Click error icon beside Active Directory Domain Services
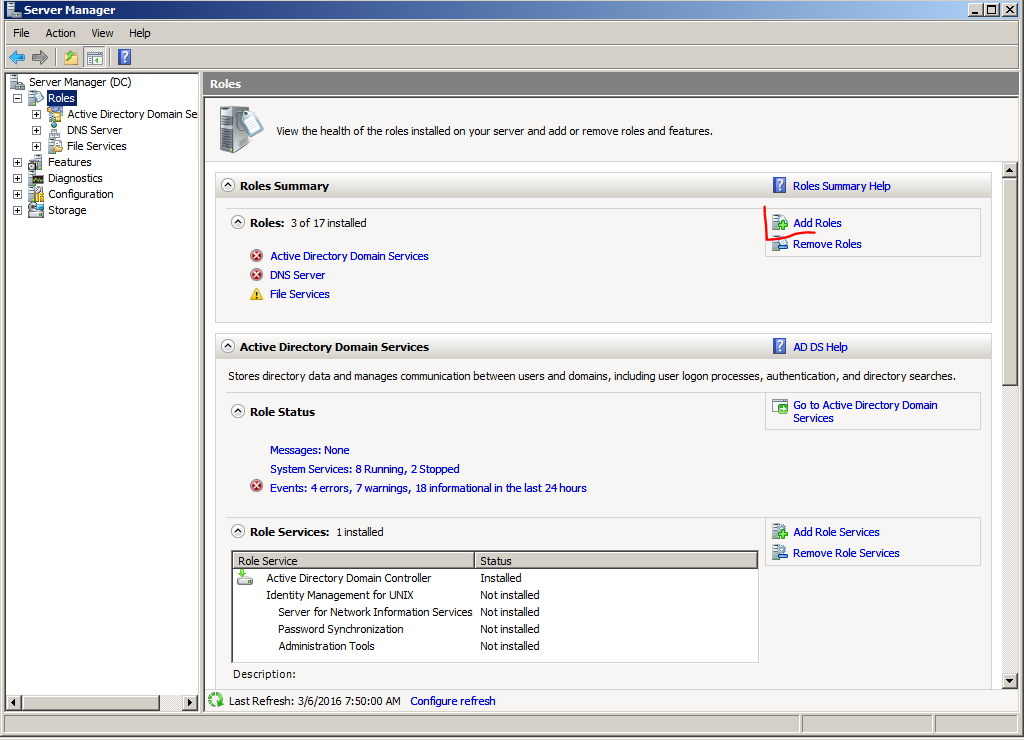This screenshot has width=1024, height=740. click(257, 255)
